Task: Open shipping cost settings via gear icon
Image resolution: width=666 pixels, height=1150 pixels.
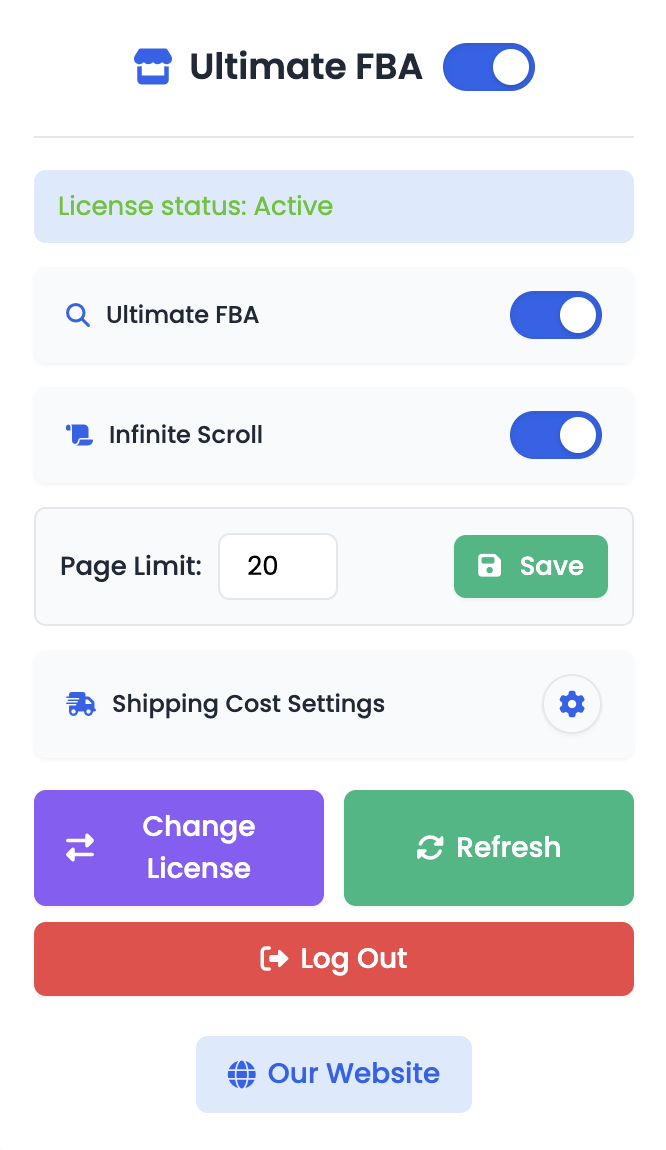Action: tap(572, 704)
